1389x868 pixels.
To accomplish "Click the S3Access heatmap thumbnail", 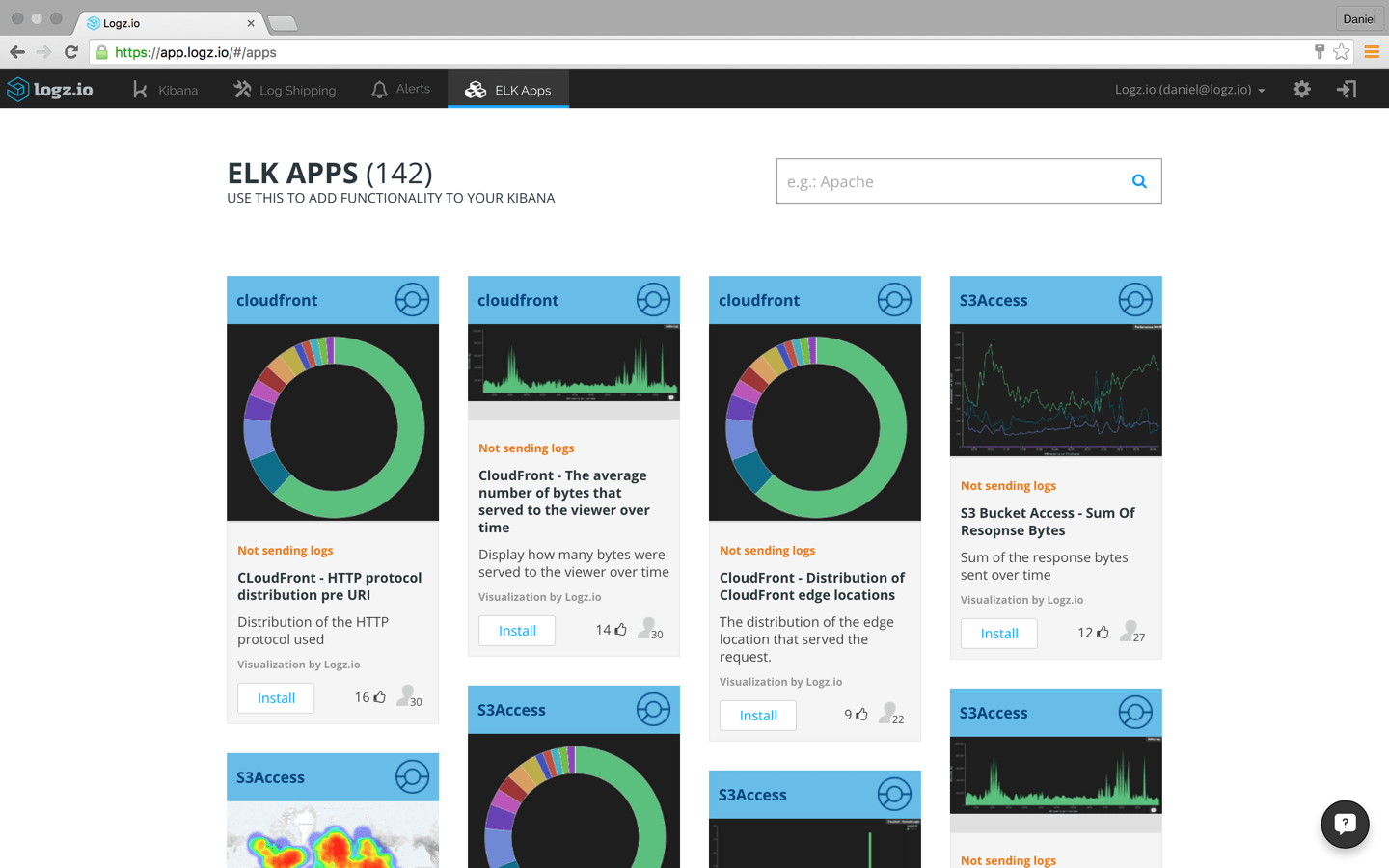I will tap(333, 839).
